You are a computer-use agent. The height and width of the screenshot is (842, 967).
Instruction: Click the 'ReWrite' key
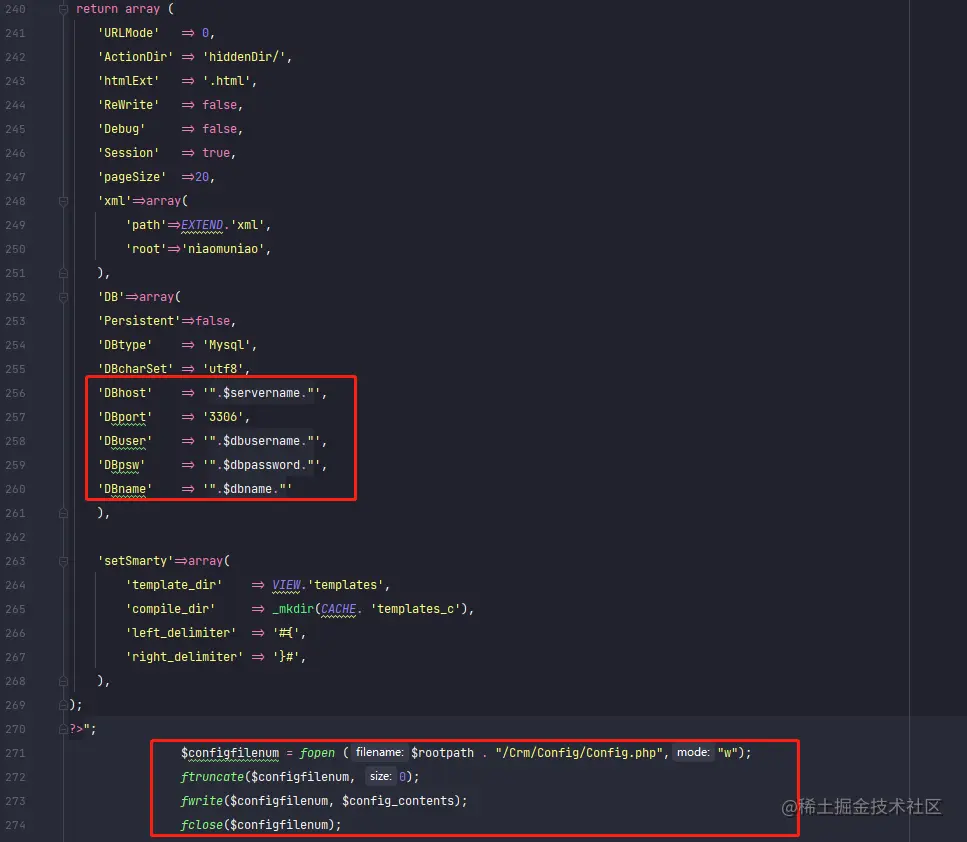point(128,105)
